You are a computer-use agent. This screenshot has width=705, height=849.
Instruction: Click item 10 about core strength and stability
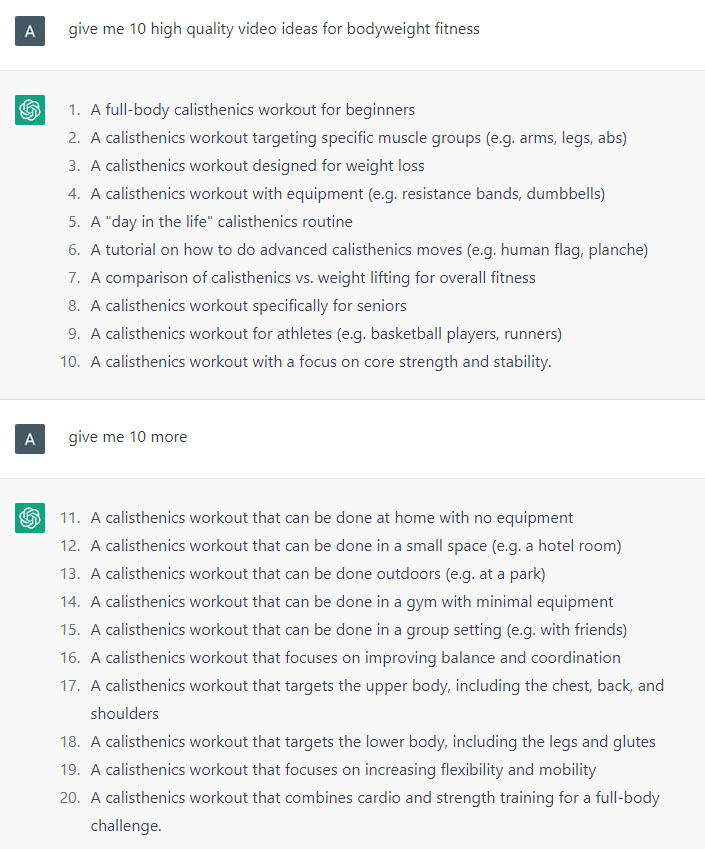point(321,362)
